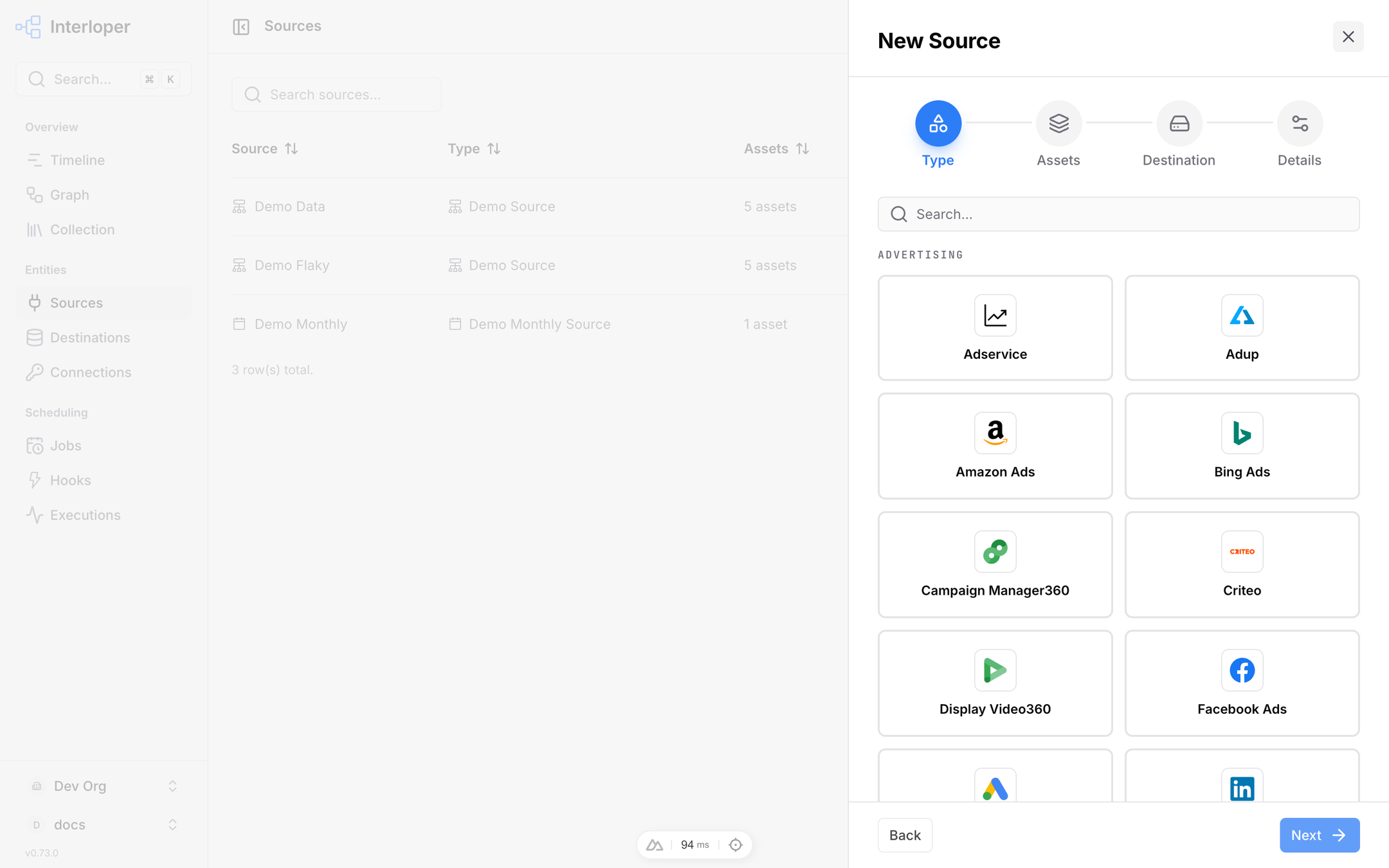The height and width of the screenshot is (868, 1389).
Task: Sort the table by Type column
Action: pos(474,149)
